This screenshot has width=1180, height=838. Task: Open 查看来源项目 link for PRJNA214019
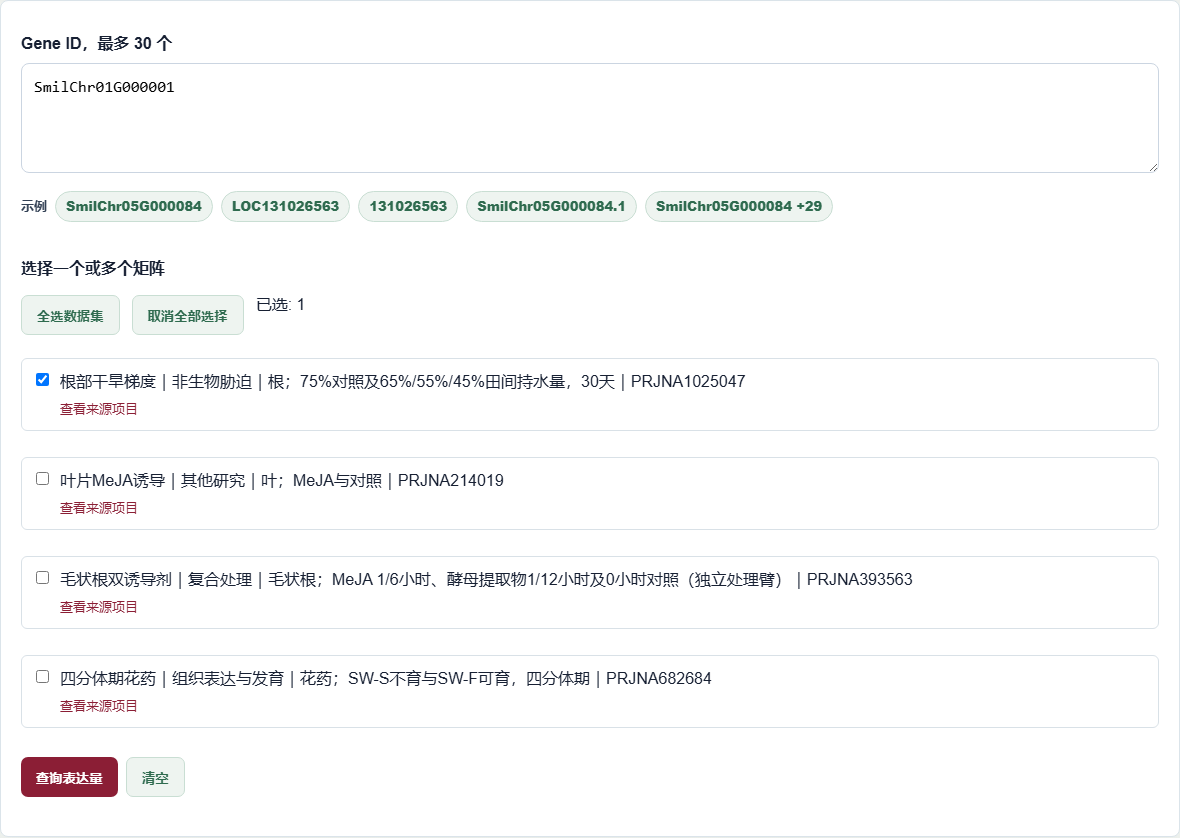tap(99, 509)
